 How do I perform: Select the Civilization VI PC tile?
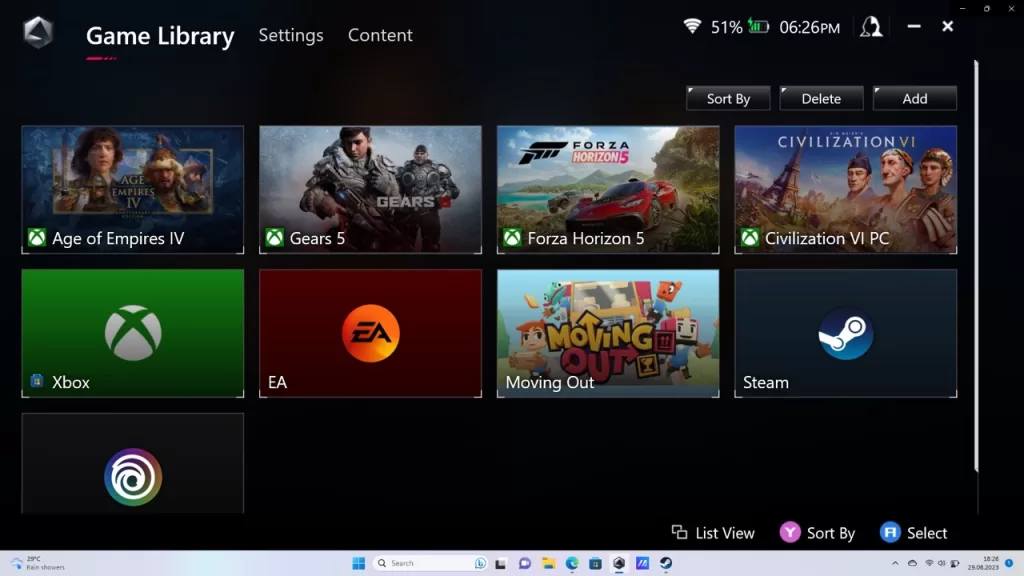coord(846,189)
